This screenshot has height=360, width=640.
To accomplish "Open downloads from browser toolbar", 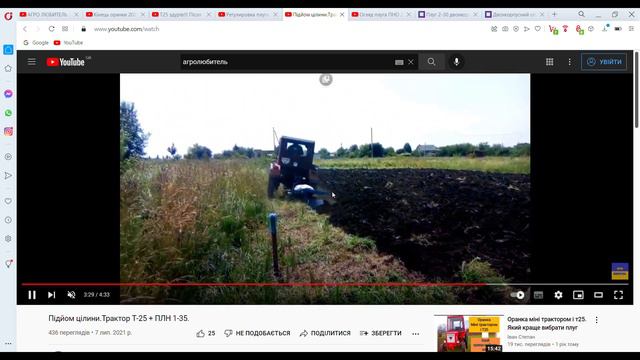I will (605, 29).
